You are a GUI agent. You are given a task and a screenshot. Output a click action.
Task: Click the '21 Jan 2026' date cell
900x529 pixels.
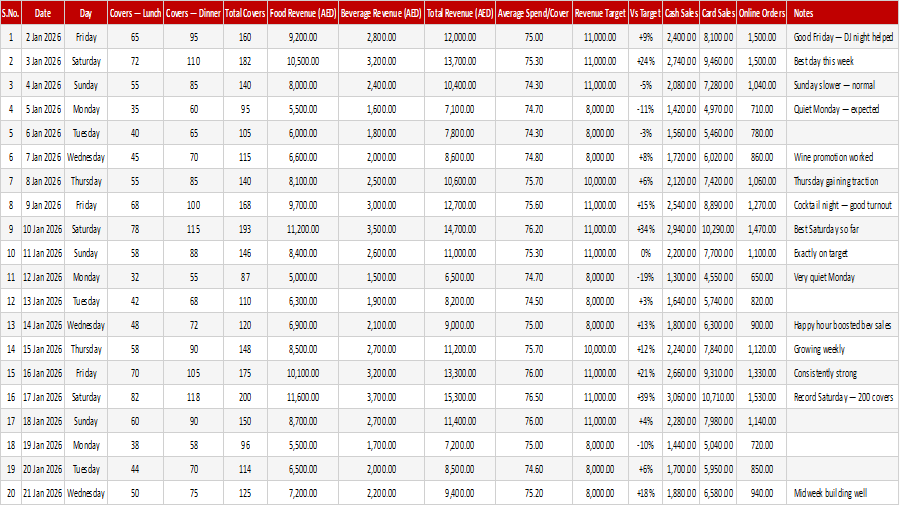[x=43, y=493]
